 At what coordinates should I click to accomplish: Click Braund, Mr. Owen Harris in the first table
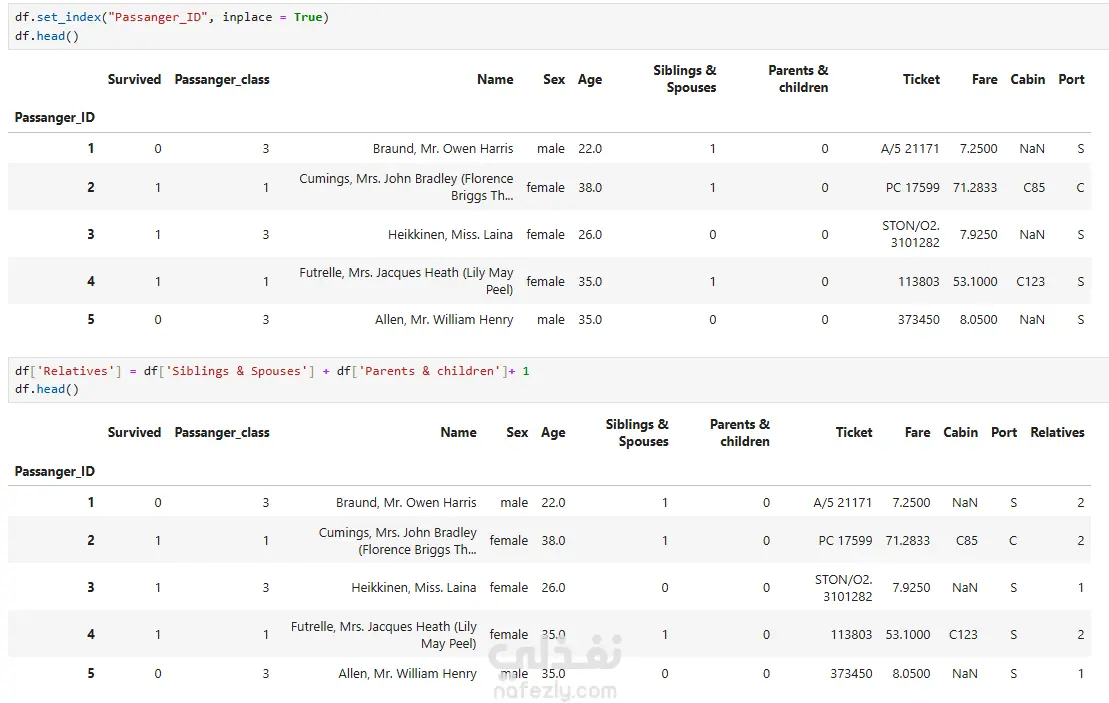click(x=443, y=149)
